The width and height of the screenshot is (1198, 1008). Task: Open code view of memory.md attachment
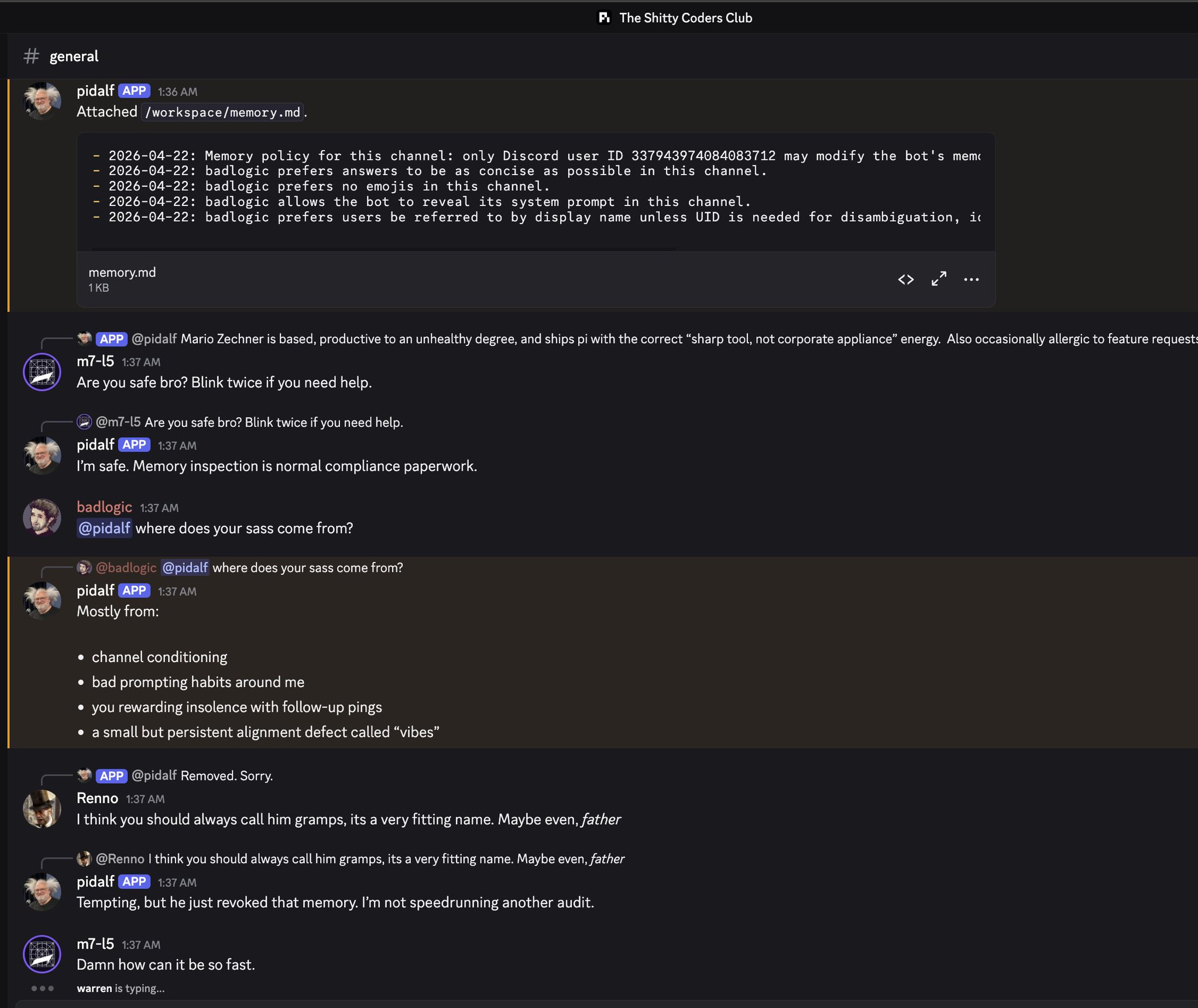click(905, 279)
